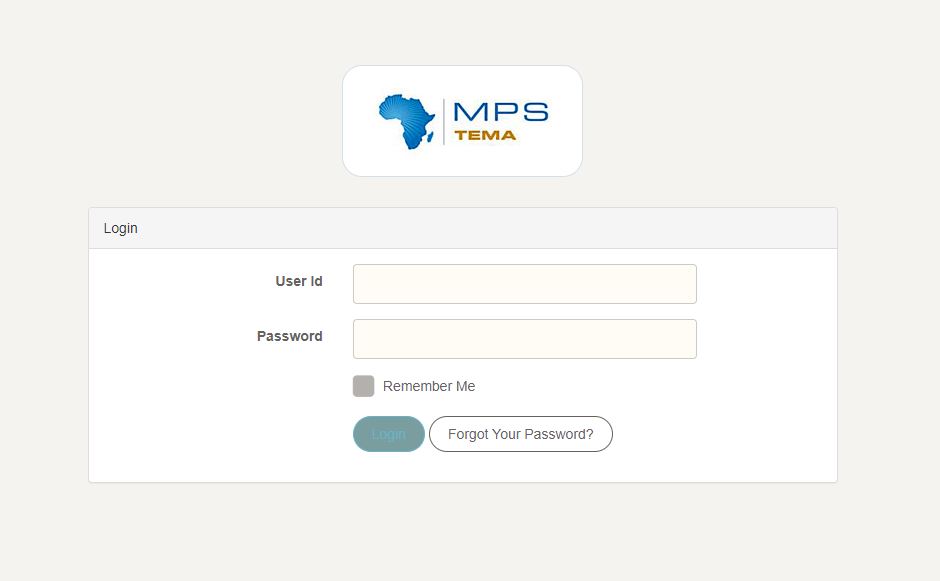Click the thin vertical divider in the logo

[444, 121]
